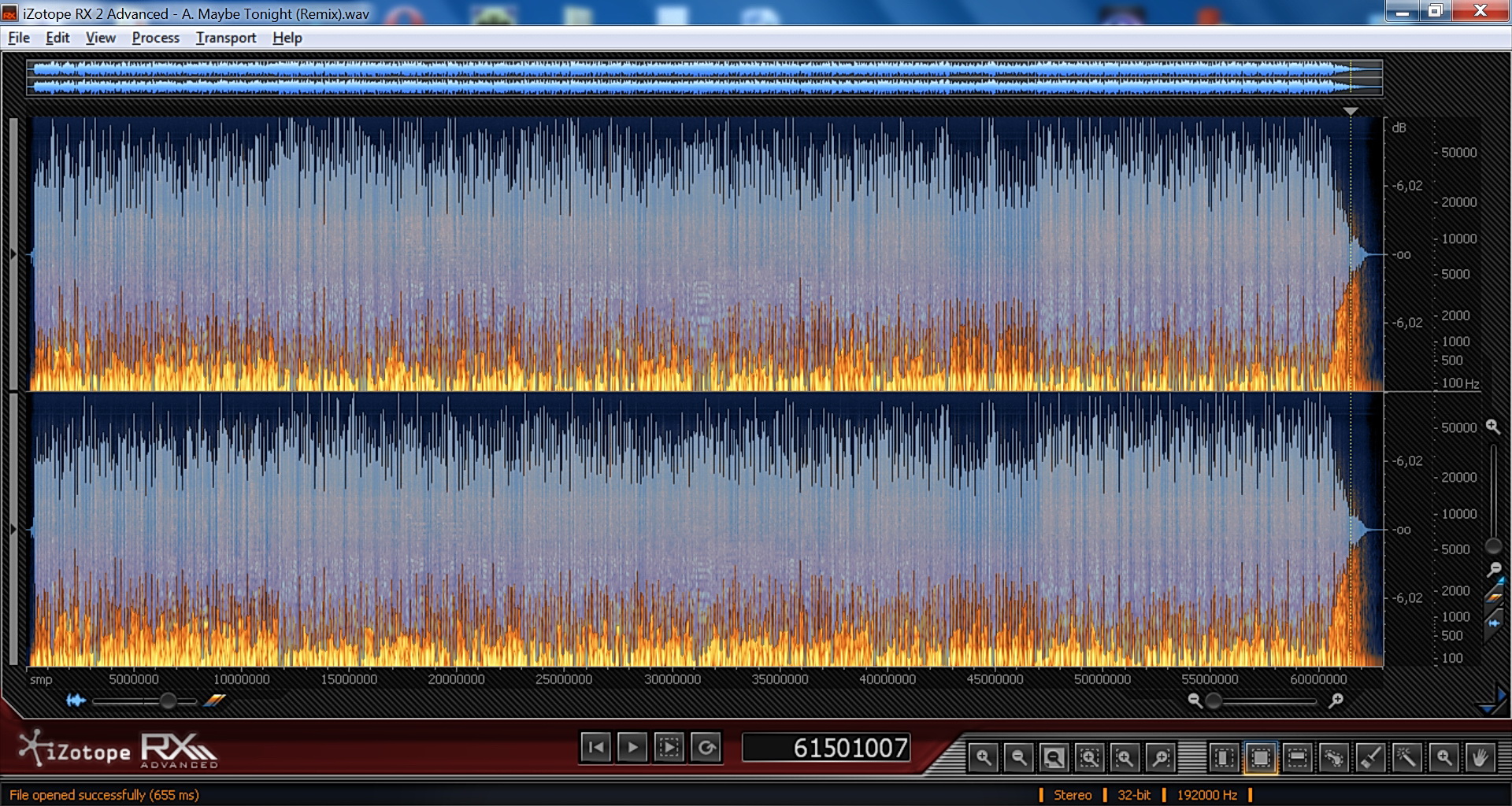
Task: Expand the left channel side arrow
Action: pos(13,254)
